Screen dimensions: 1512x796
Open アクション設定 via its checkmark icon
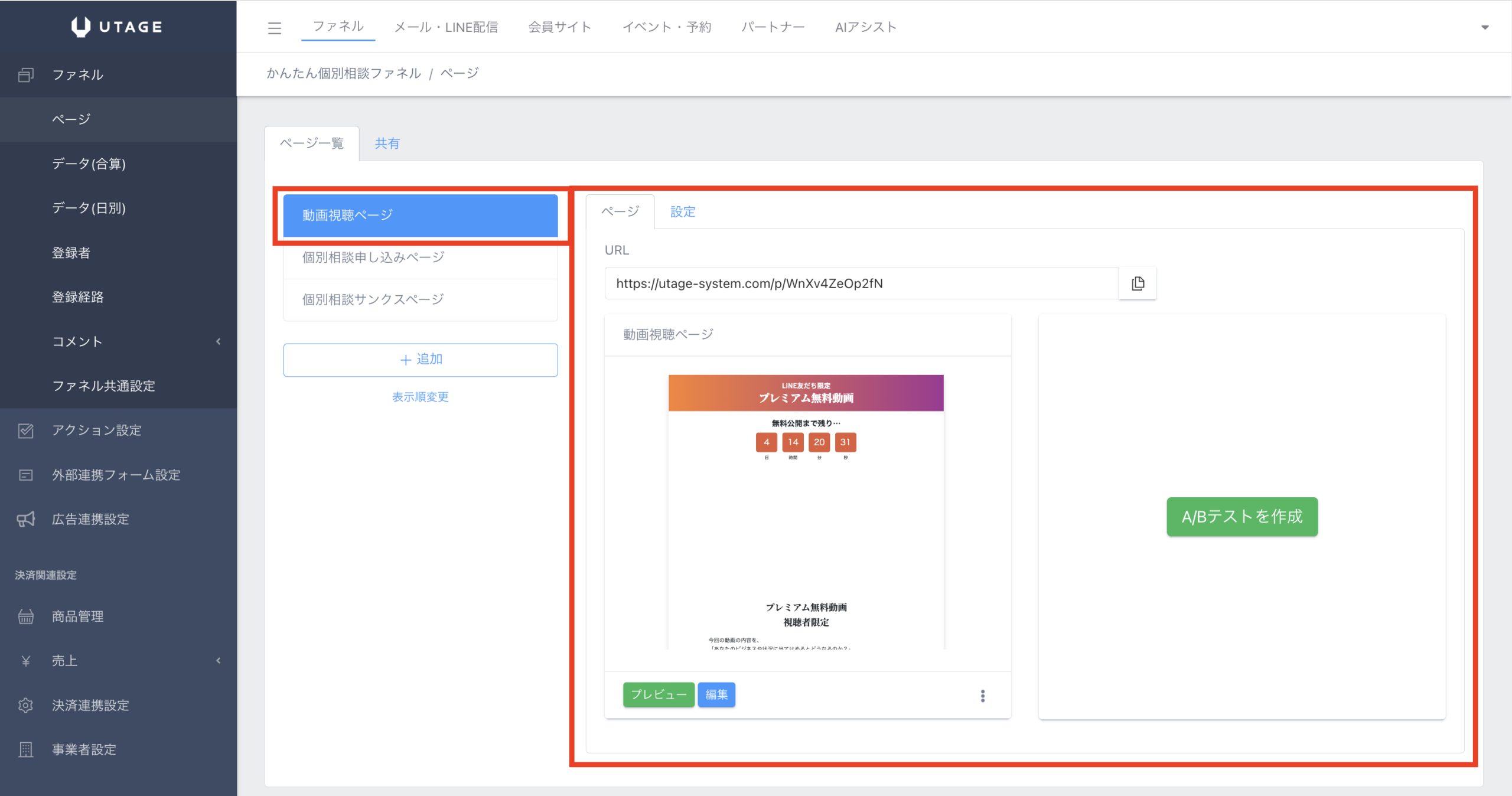[25, 430]
